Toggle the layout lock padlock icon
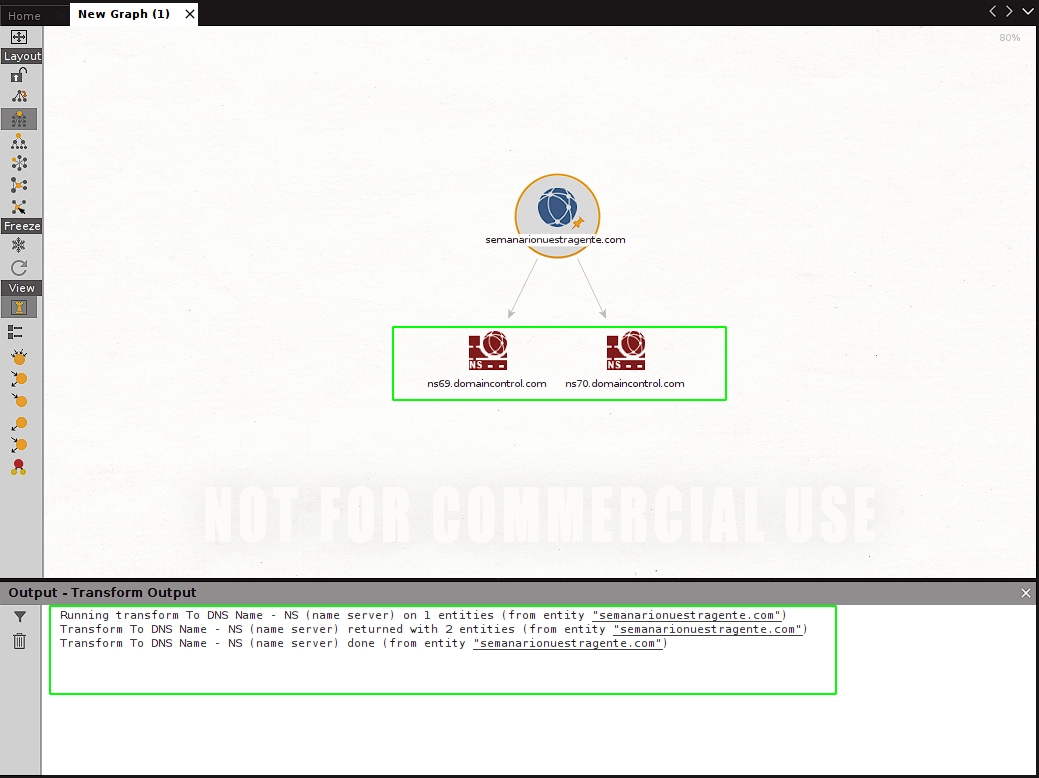The width and height of the screenshot is (1039, 778). point(19,74)
